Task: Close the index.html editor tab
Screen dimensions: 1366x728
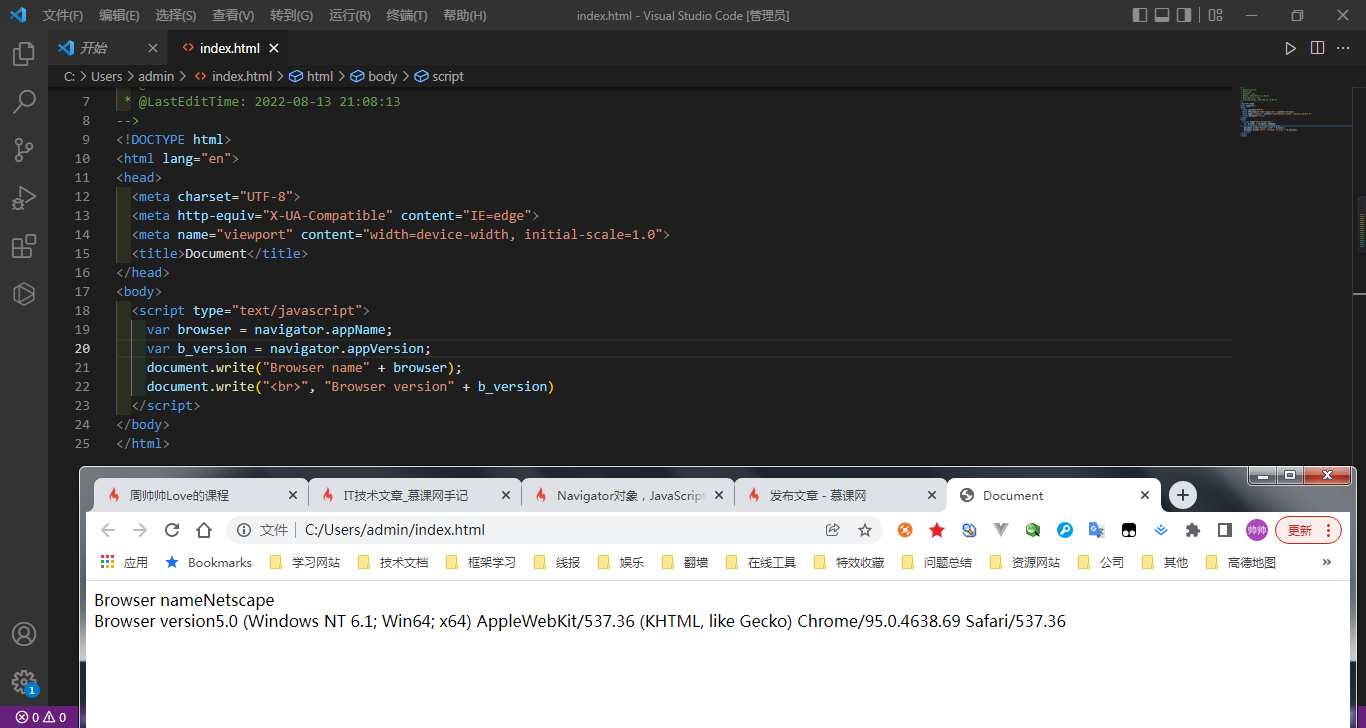Action: click(274, 48)
